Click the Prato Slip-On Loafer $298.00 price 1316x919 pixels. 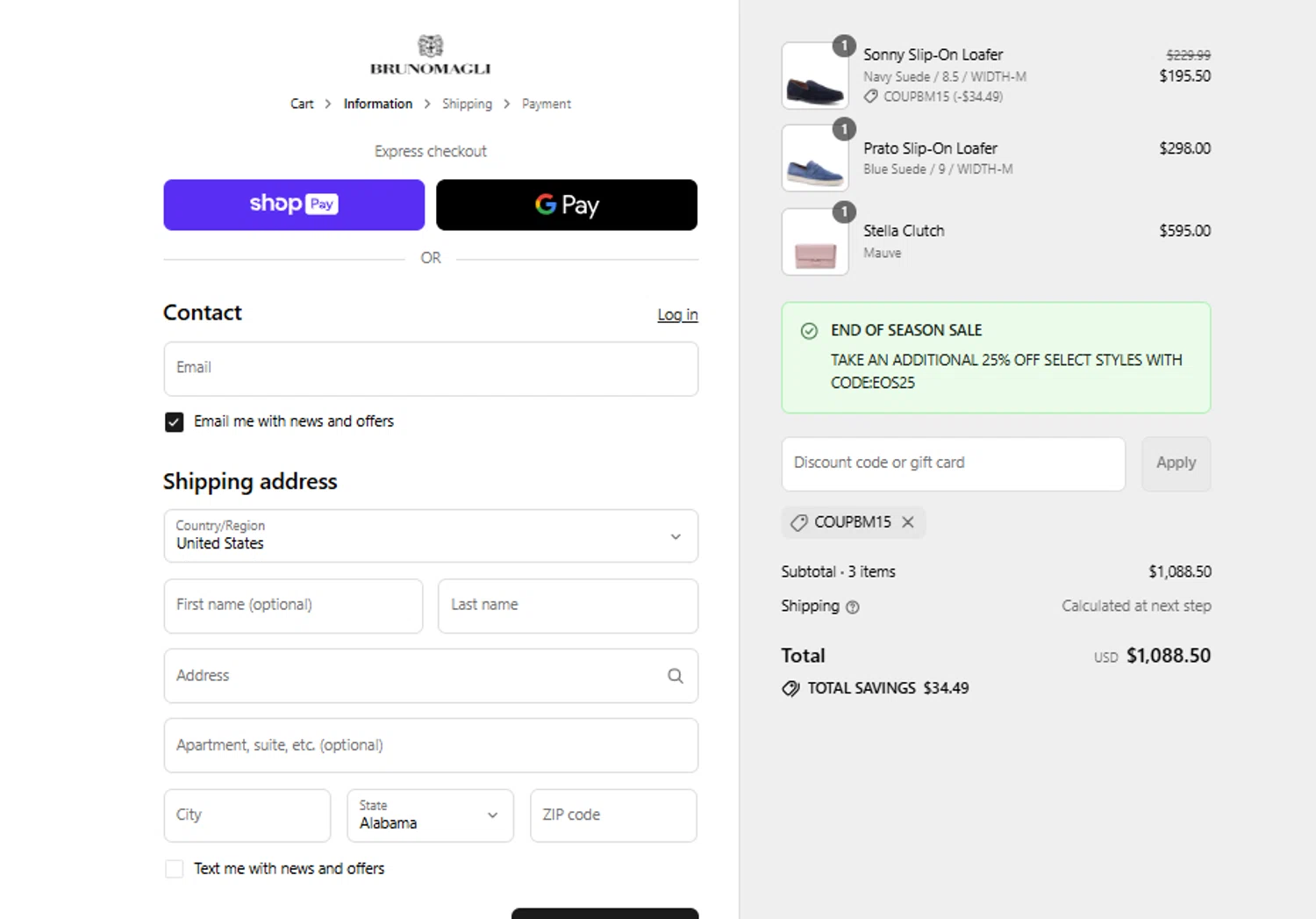coord(1185,148)
